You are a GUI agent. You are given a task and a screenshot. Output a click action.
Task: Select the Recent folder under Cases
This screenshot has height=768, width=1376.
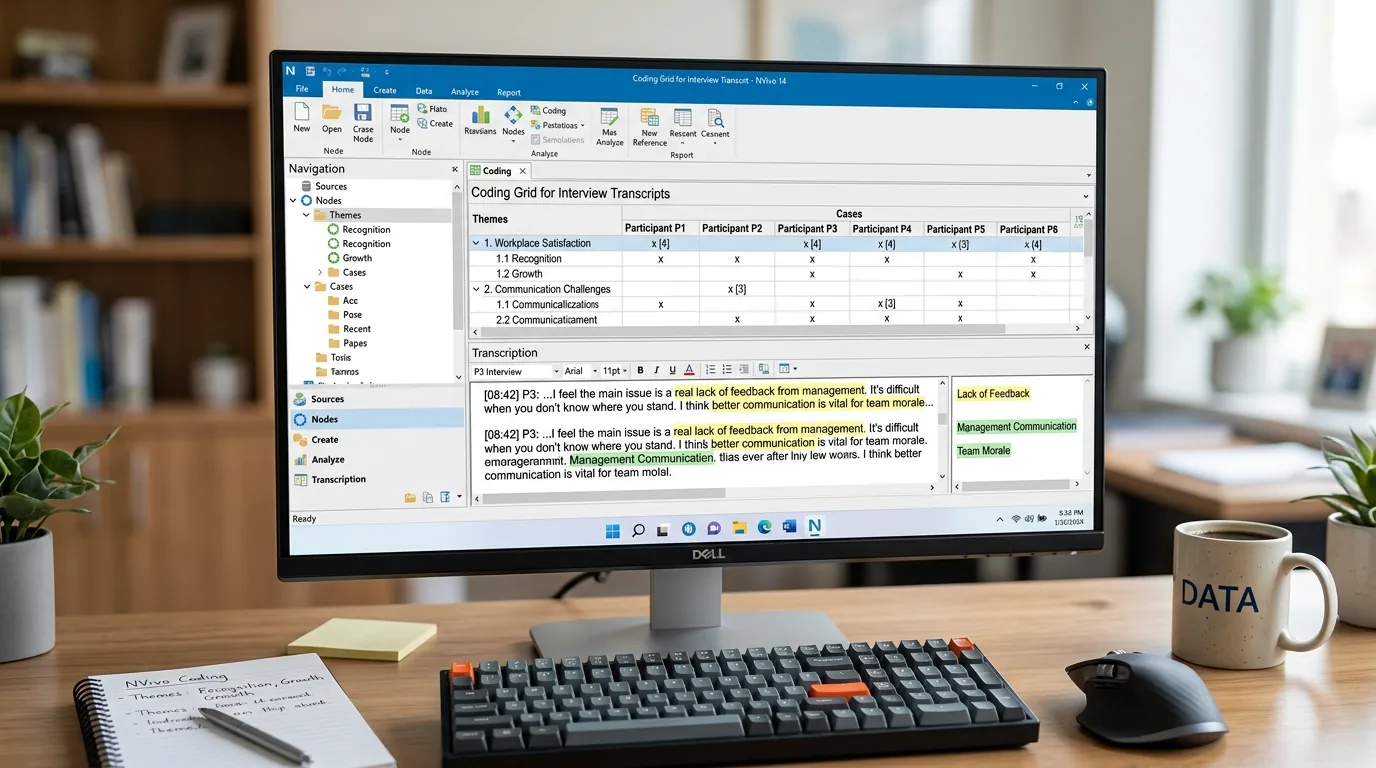coord(357,329)
